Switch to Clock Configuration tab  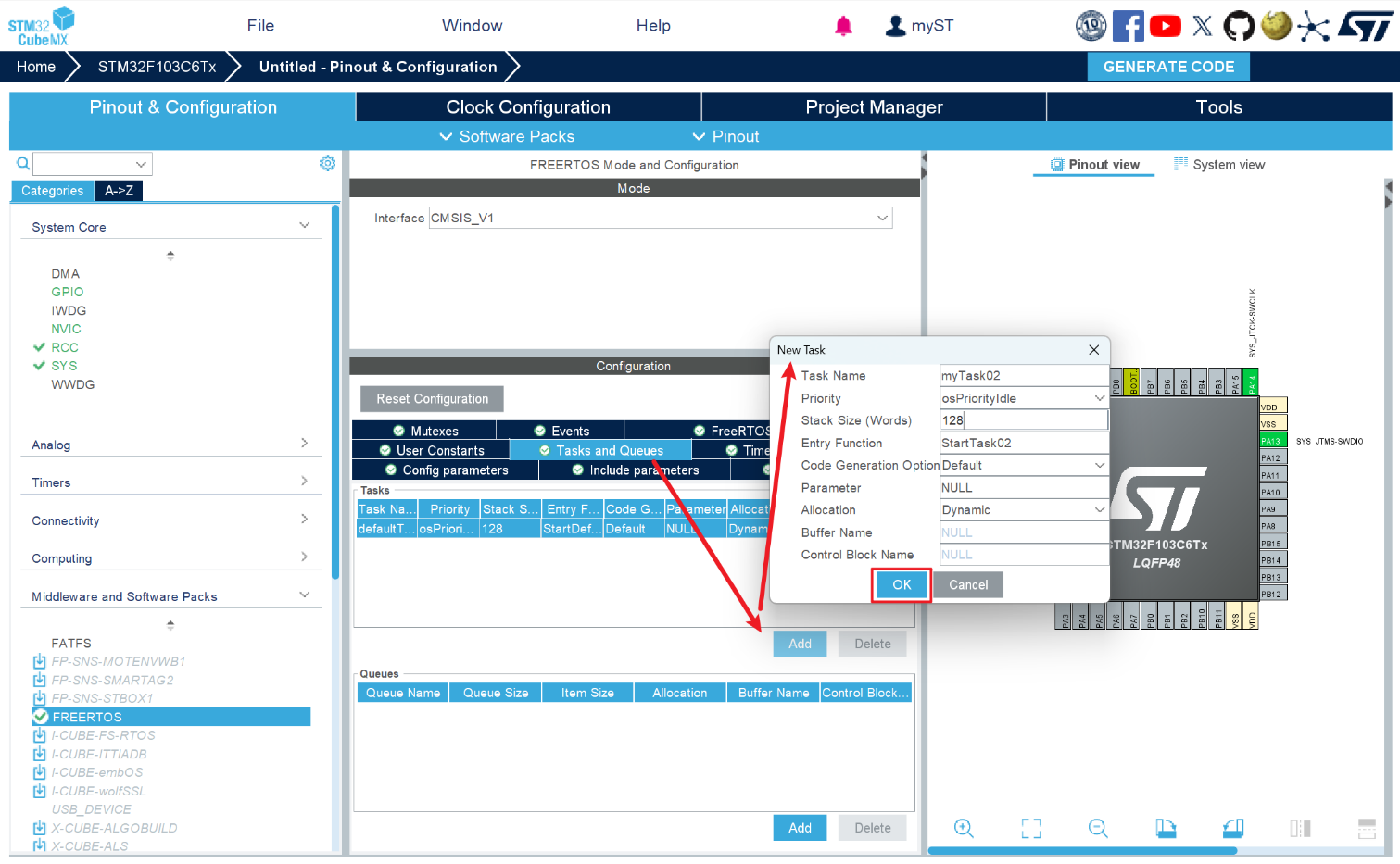click(x=528, y=106)
